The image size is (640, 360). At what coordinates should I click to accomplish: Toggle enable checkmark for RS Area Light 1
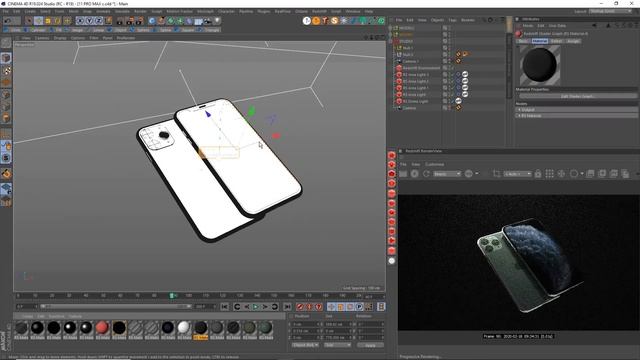tap(453, 88)
